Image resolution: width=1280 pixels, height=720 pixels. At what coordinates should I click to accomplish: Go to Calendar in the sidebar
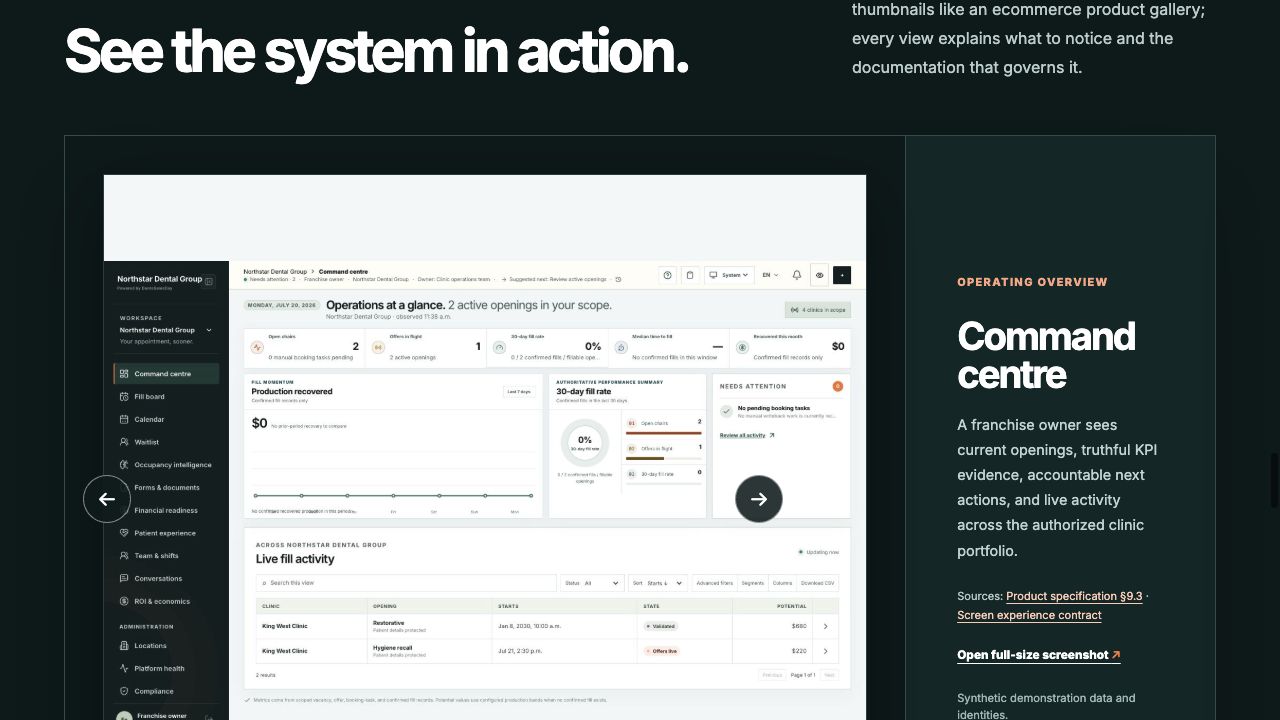coord(166,420)
